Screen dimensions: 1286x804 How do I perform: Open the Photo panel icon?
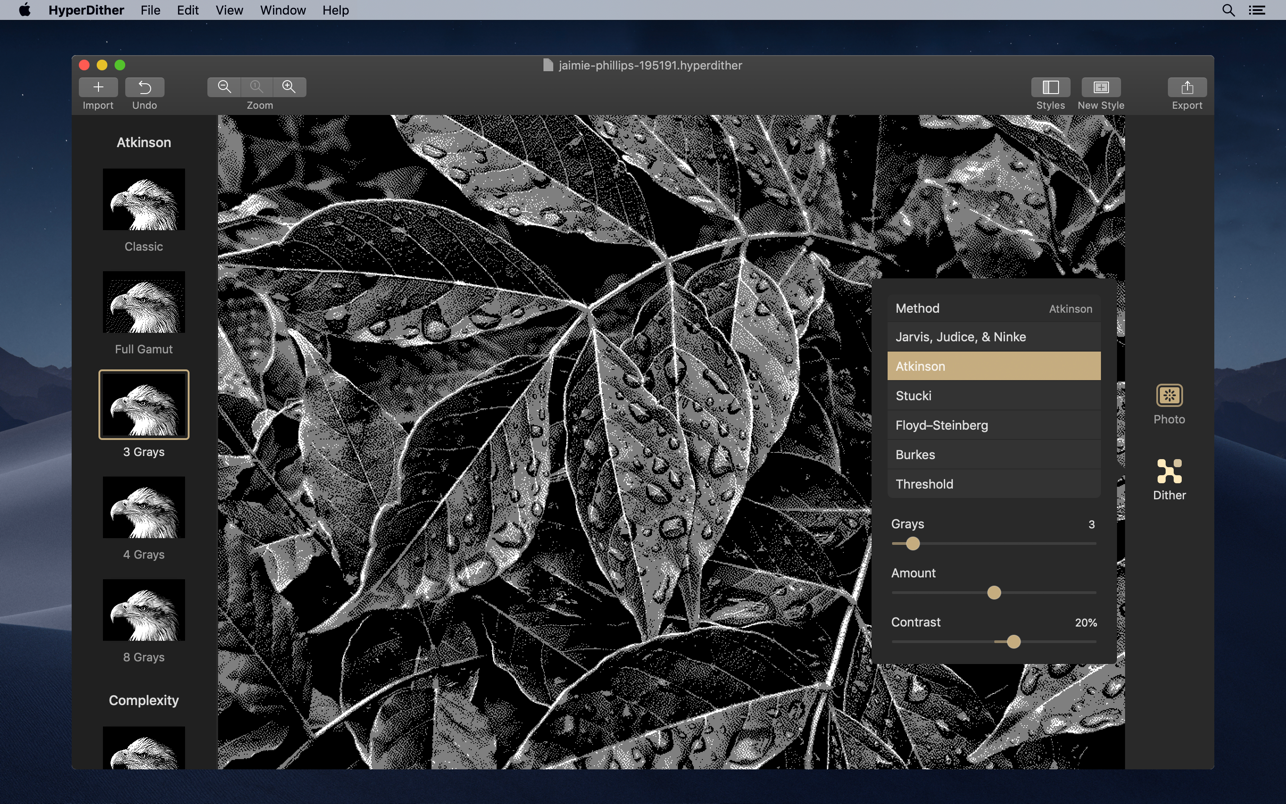click(x=1169, y=396)
